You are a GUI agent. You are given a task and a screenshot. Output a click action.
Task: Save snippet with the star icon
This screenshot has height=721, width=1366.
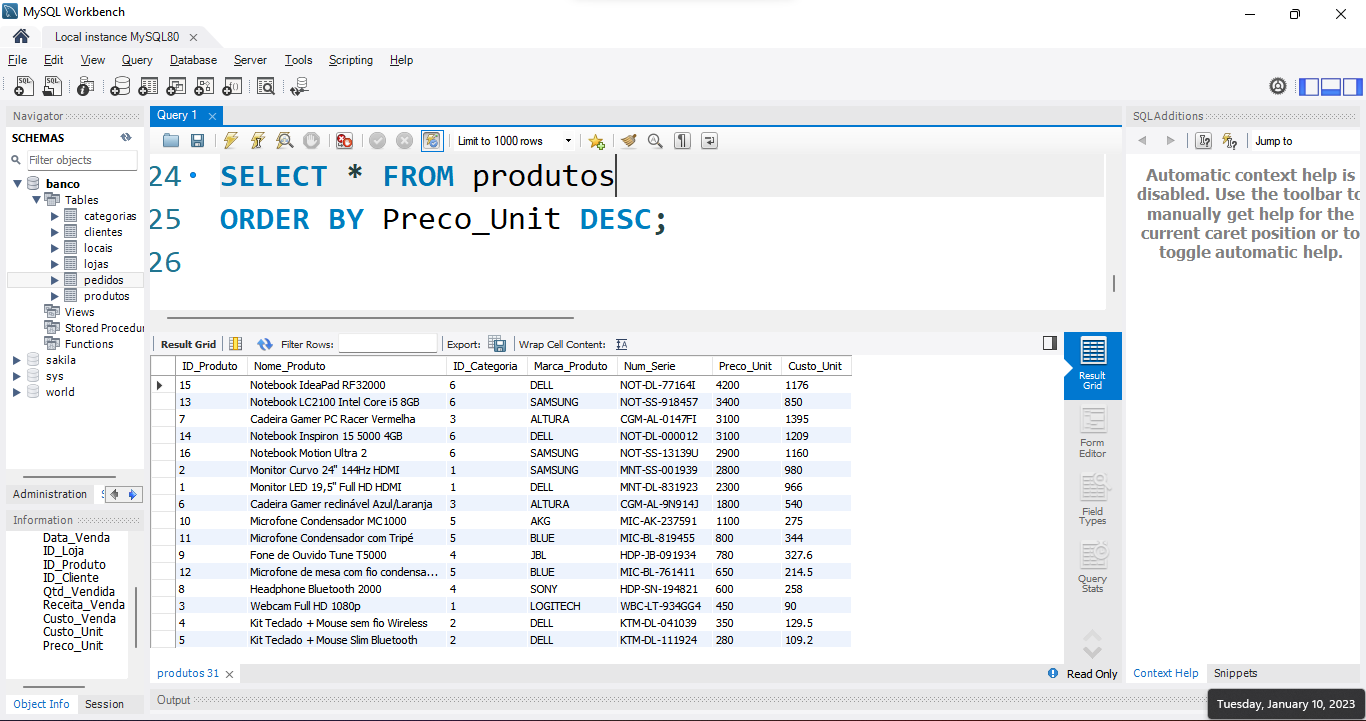pos(596,141)
